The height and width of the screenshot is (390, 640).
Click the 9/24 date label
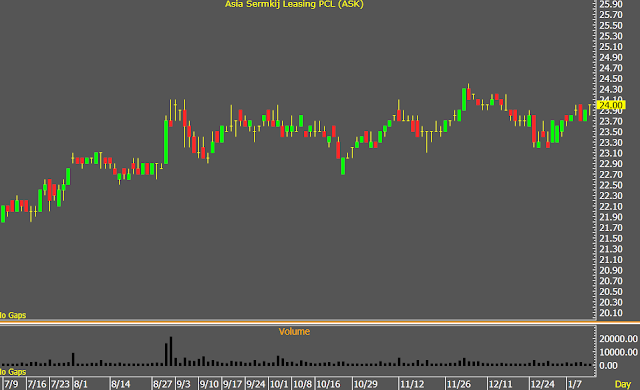pos(256,384)
